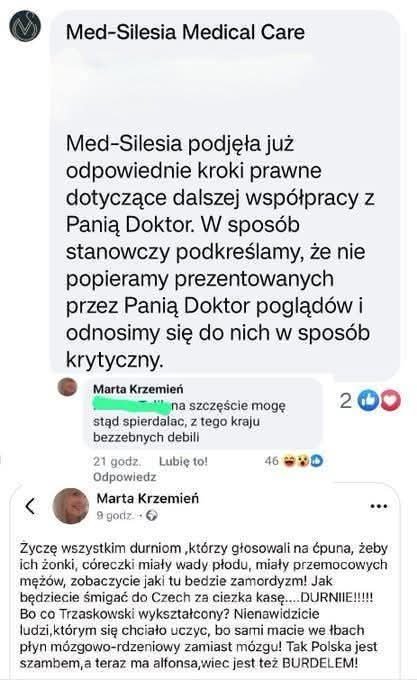This screenshot has width=417, height=680.
Task: Go back using the left chevron arrow
Action: pyautogui.click(x=30, y=506)
